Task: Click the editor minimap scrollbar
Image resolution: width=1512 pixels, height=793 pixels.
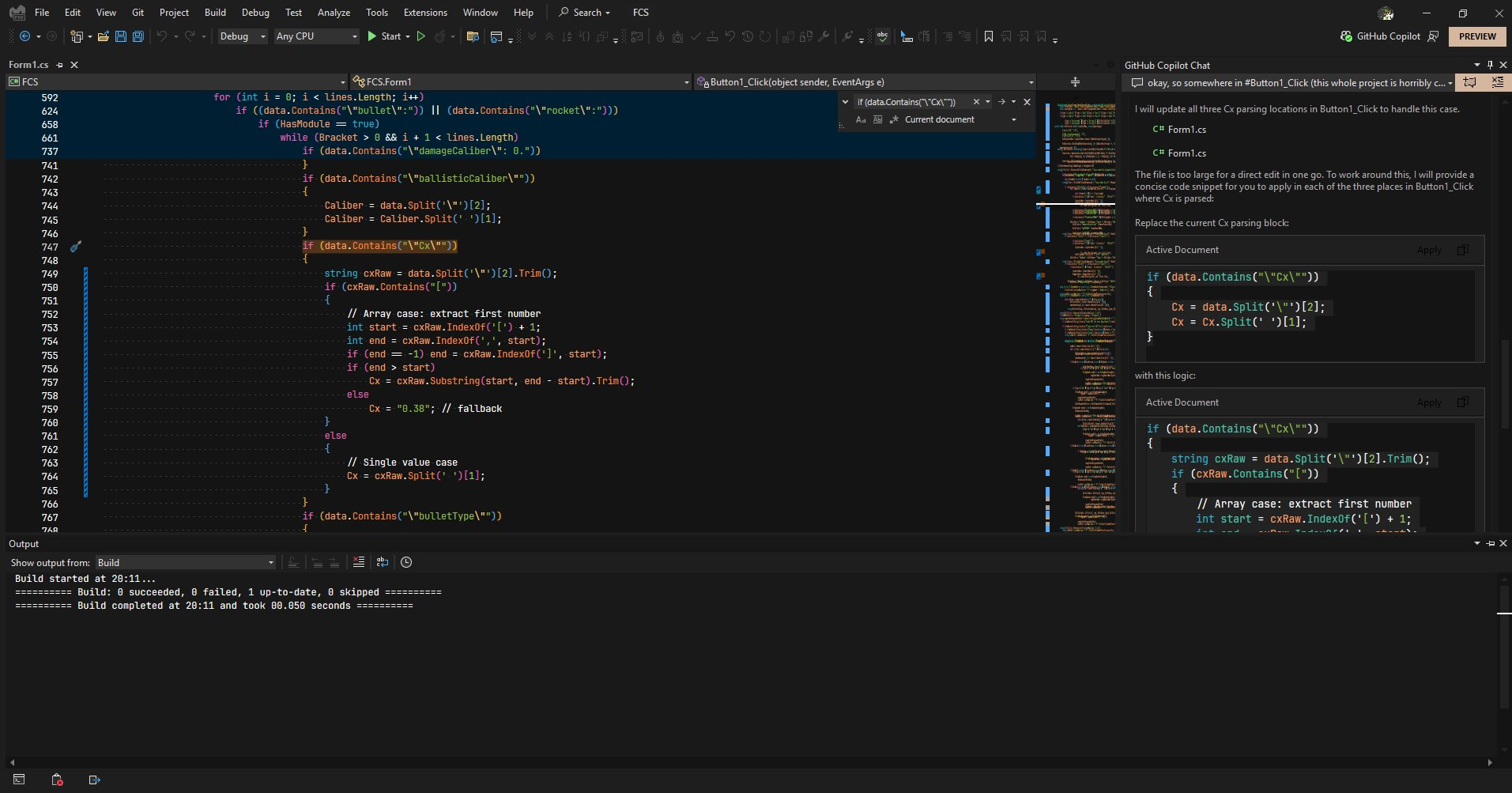Action: tap(1077, 312)
